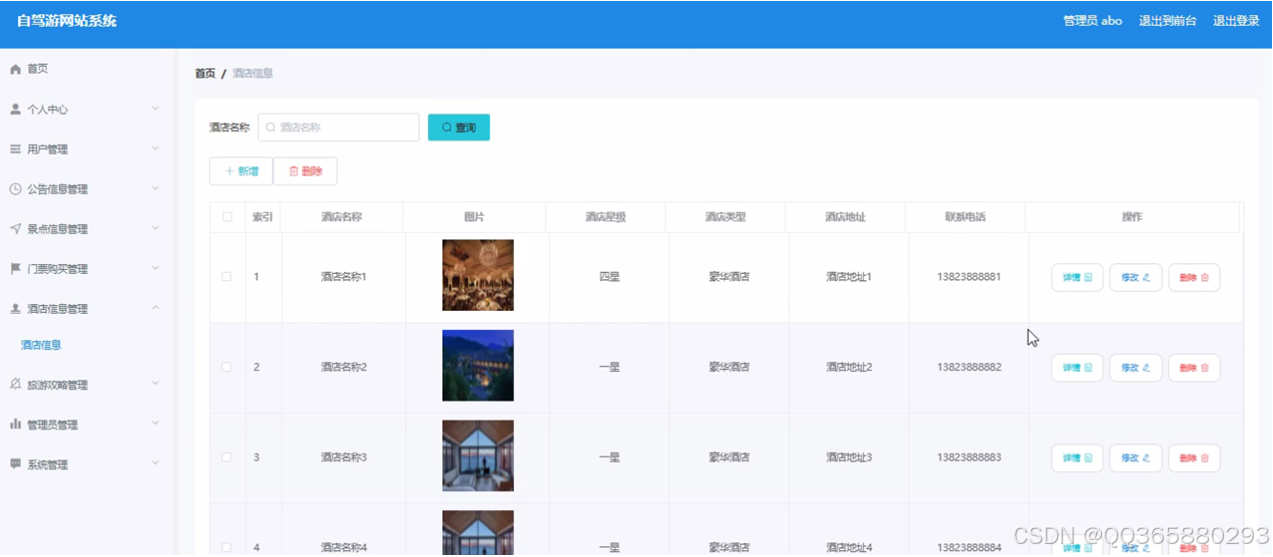Image resolution: width=1273 pixels, height=557 pixels.
Task: Click the clock icon next to 公告信息管理
Action: pyautogui.click(x=15, y=189)
